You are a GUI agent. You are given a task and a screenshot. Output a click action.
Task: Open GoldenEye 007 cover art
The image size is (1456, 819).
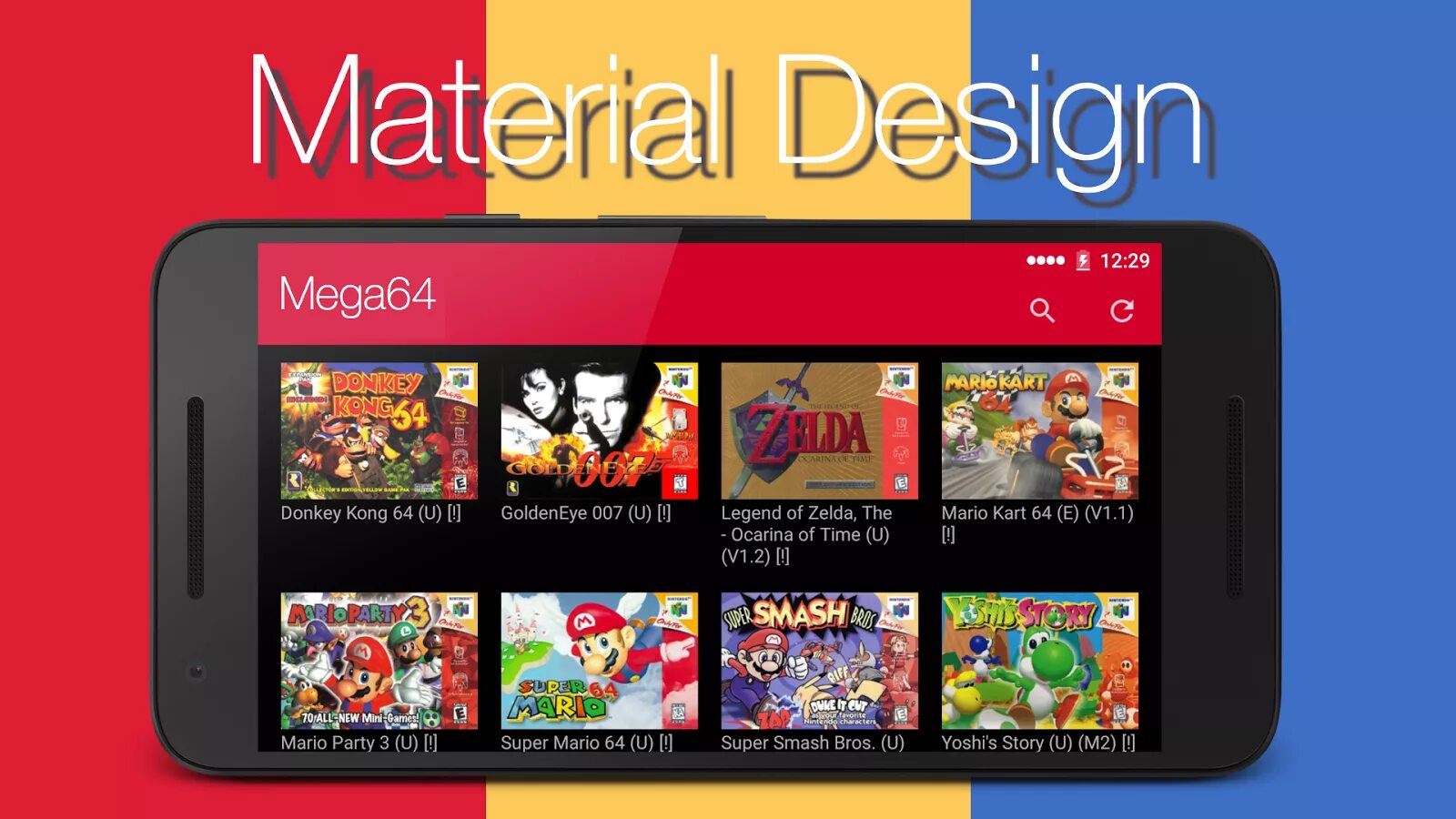coord(599,430)
